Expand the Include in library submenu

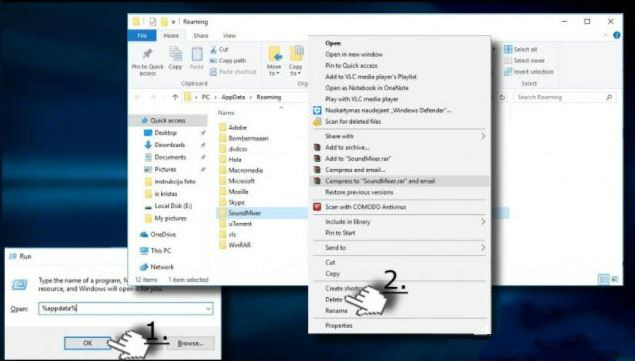(x=400, y=222)
